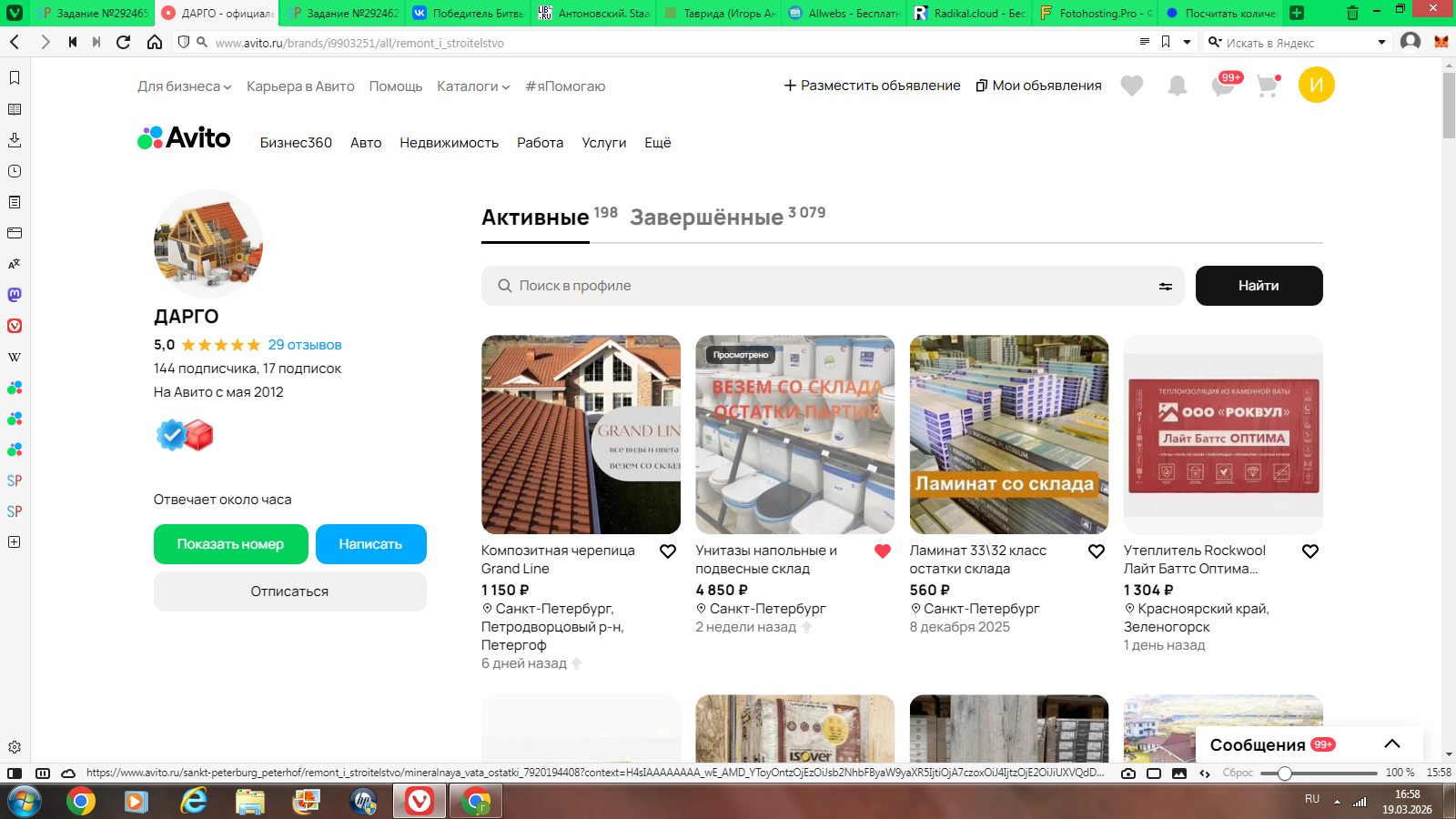This screenshot has width=1456, height=819.
Task: Open the Ещё category menu
Action: click(x=658, y=143)
